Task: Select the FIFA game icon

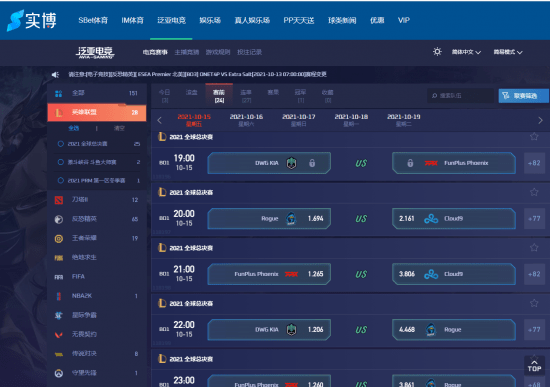Action: [59, 277]
